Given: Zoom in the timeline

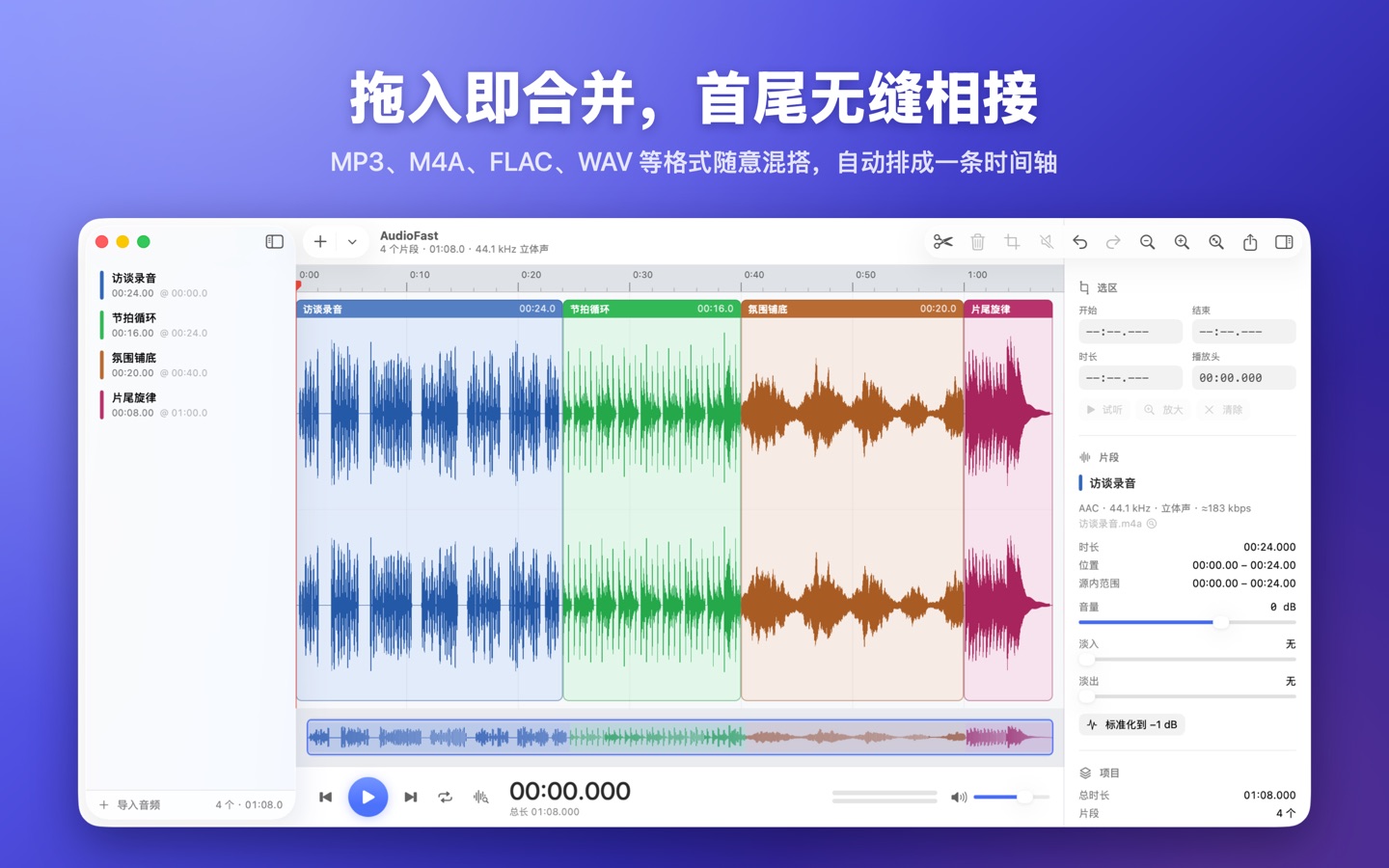Looking at the screenshot, I should tap(1182, 242).
